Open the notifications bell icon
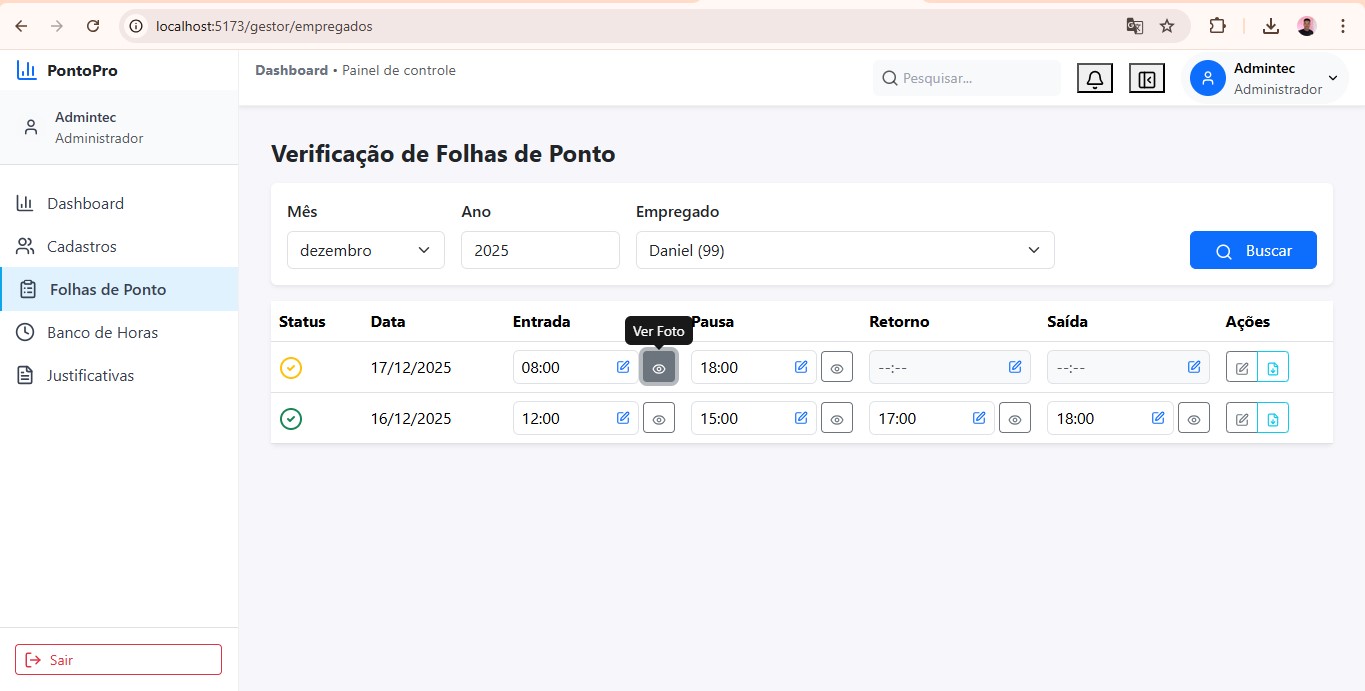The image size is (1365, 691). (1094, 77)
